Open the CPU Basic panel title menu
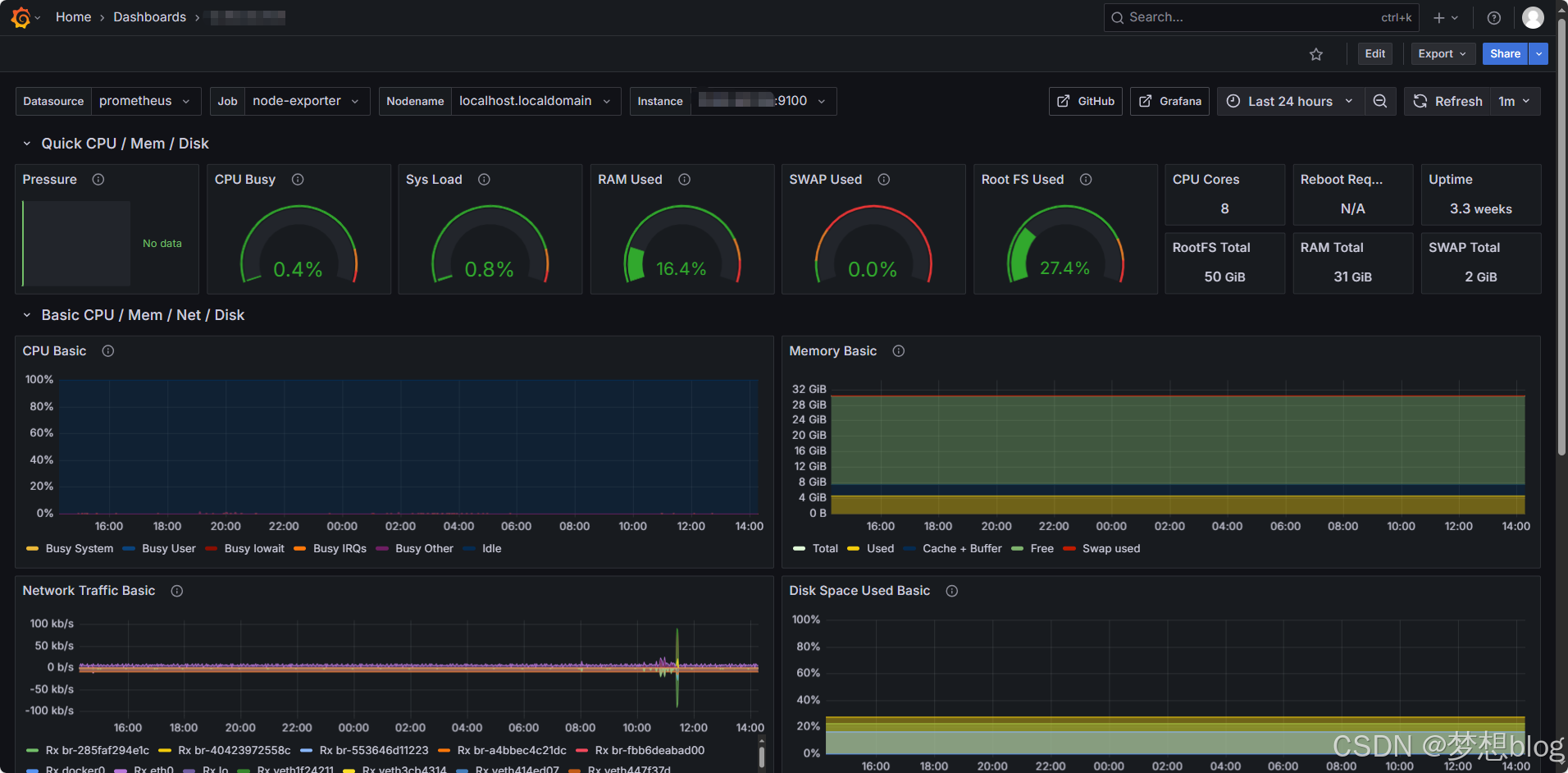This screenshot has width=1568, height=773. pos(54,350)
